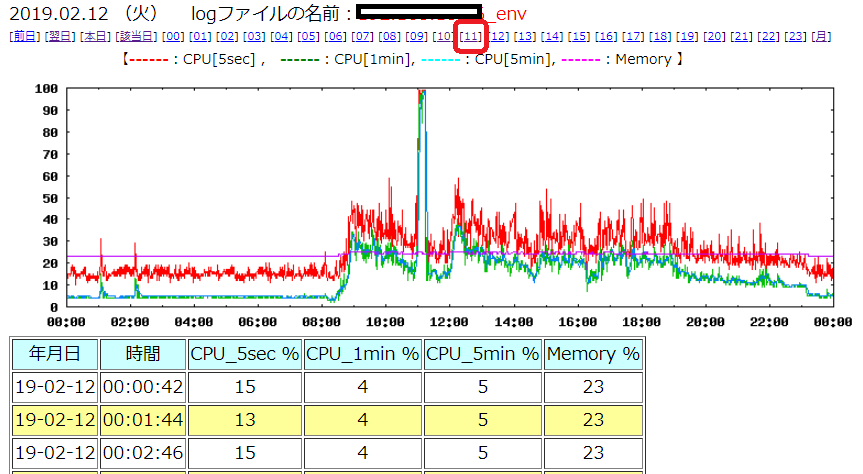Select hour link [14]

(x=552, y=36)
